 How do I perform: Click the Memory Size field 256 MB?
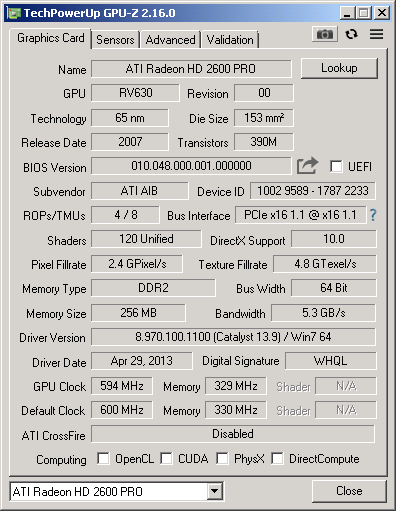coord(138,313)
